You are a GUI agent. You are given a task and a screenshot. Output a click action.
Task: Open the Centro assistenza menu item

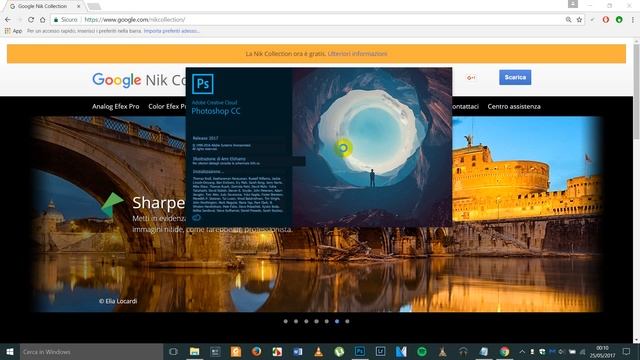coord(514,107)
